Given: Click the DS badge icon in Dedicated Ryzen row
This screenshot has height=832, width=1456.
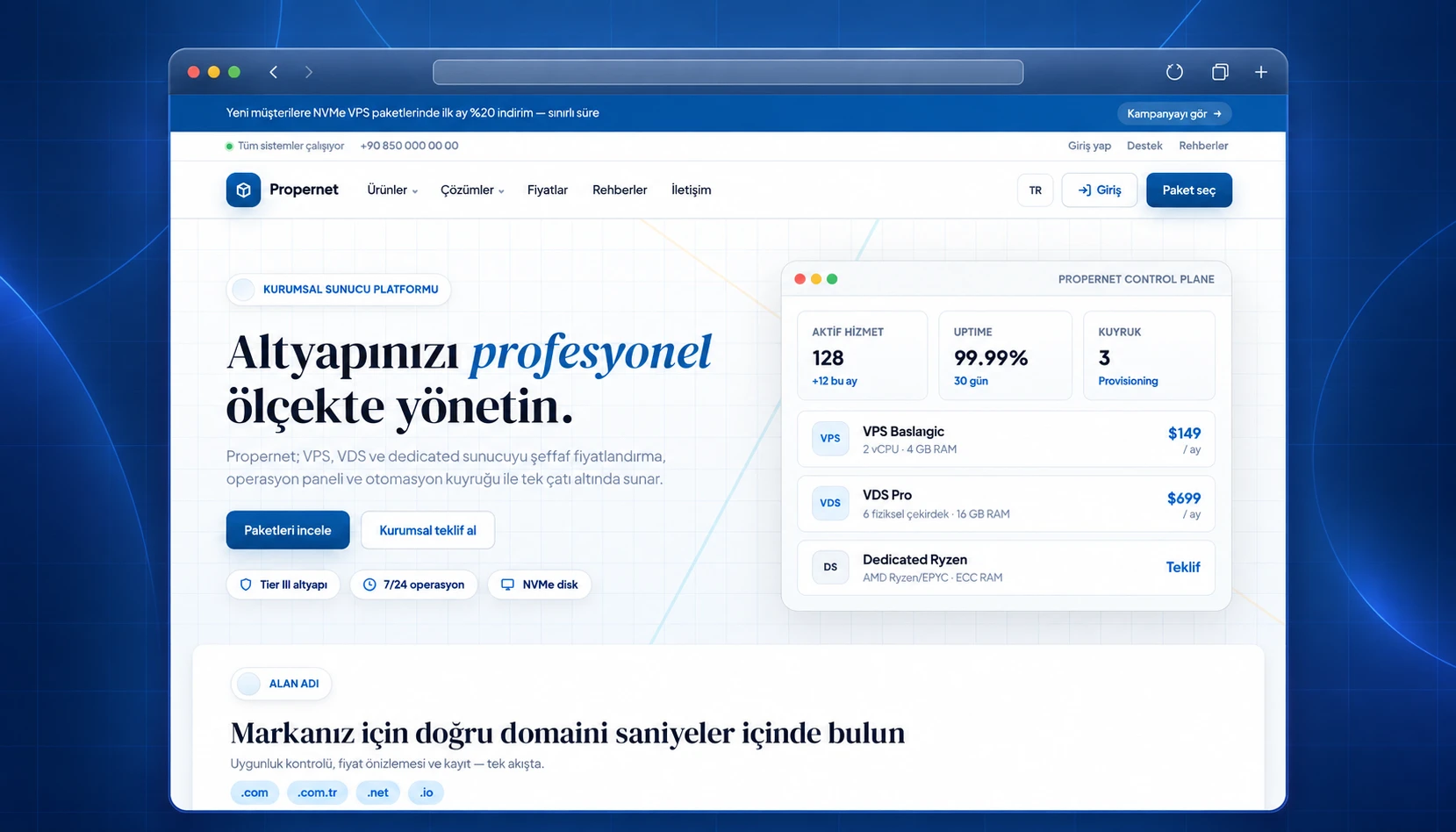Looking at the screenshot, I should [830, 567].
